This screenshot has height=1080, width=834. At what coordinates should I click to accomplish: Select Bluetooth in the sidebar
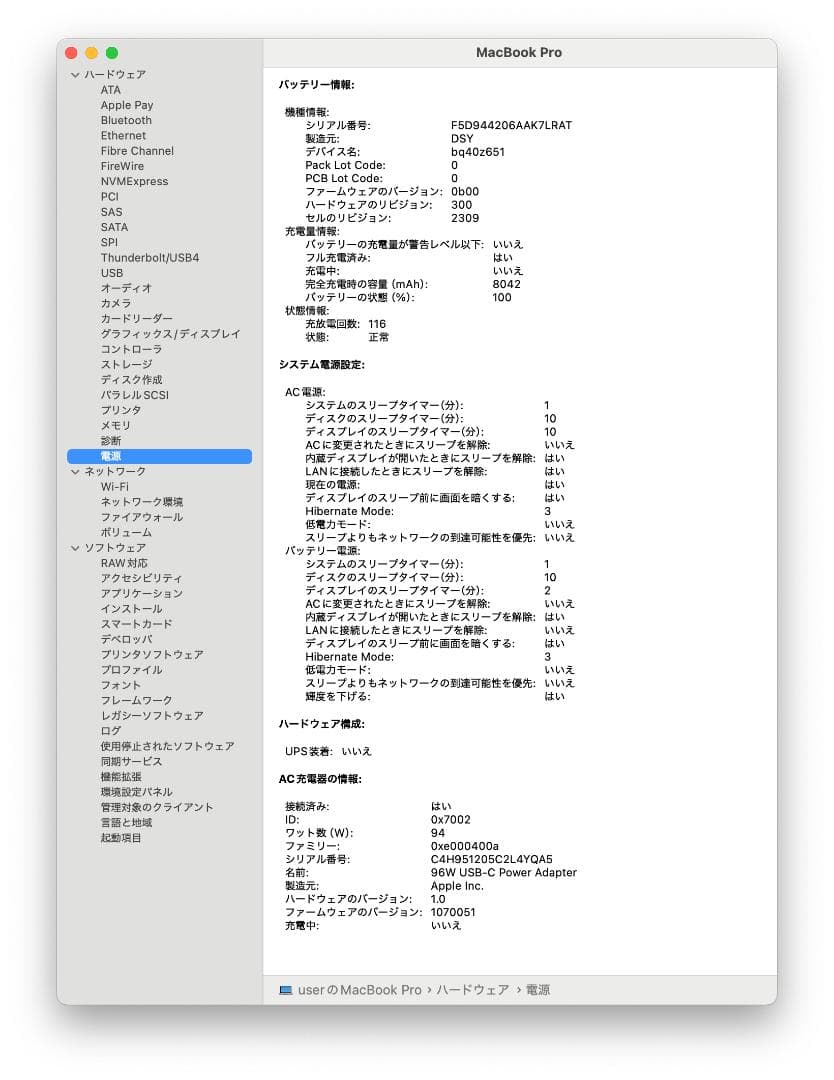click(127, 120)
